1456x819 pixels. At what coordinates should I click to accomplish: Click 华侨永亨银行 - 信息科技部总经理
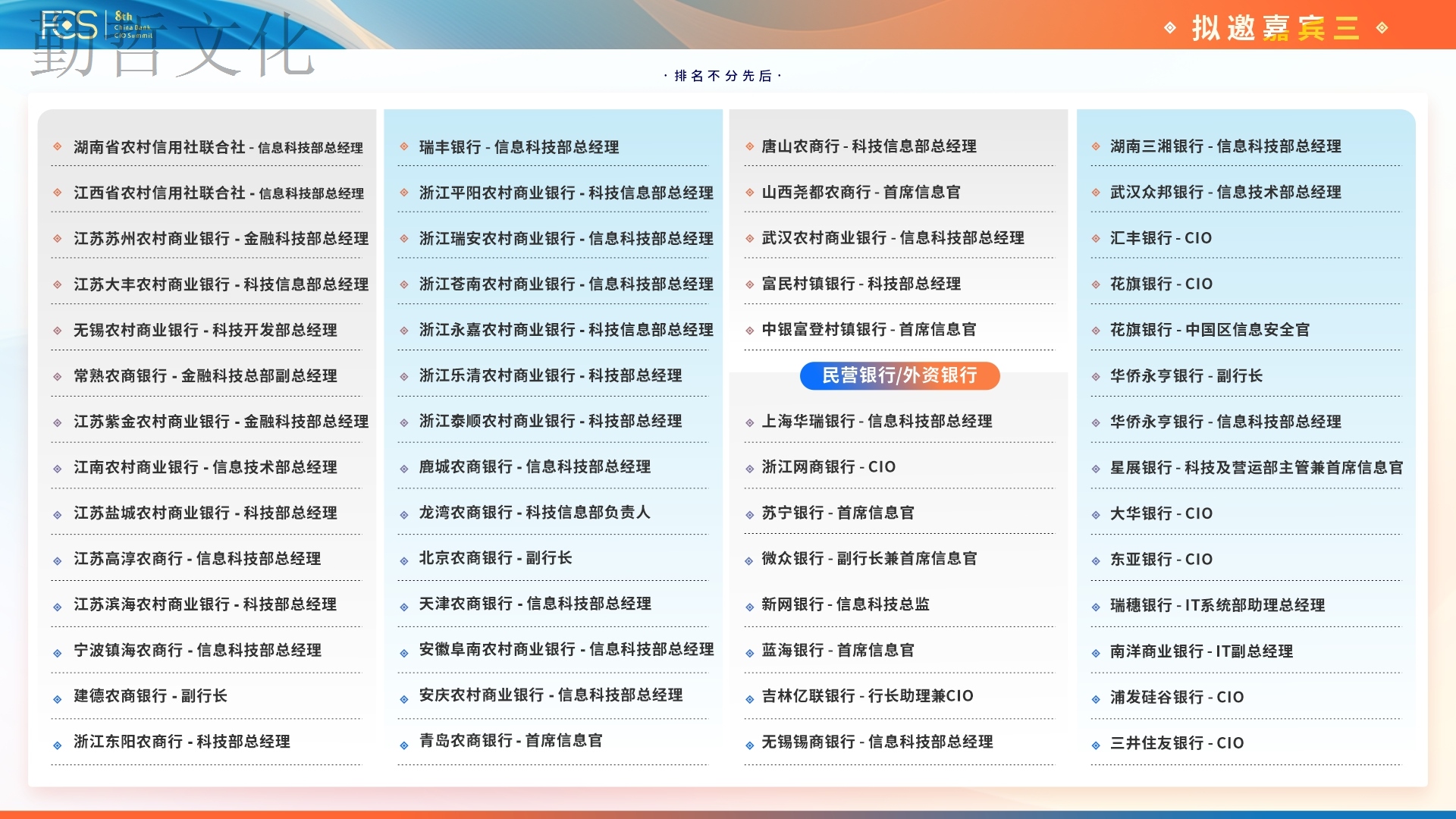(1226, 422)
